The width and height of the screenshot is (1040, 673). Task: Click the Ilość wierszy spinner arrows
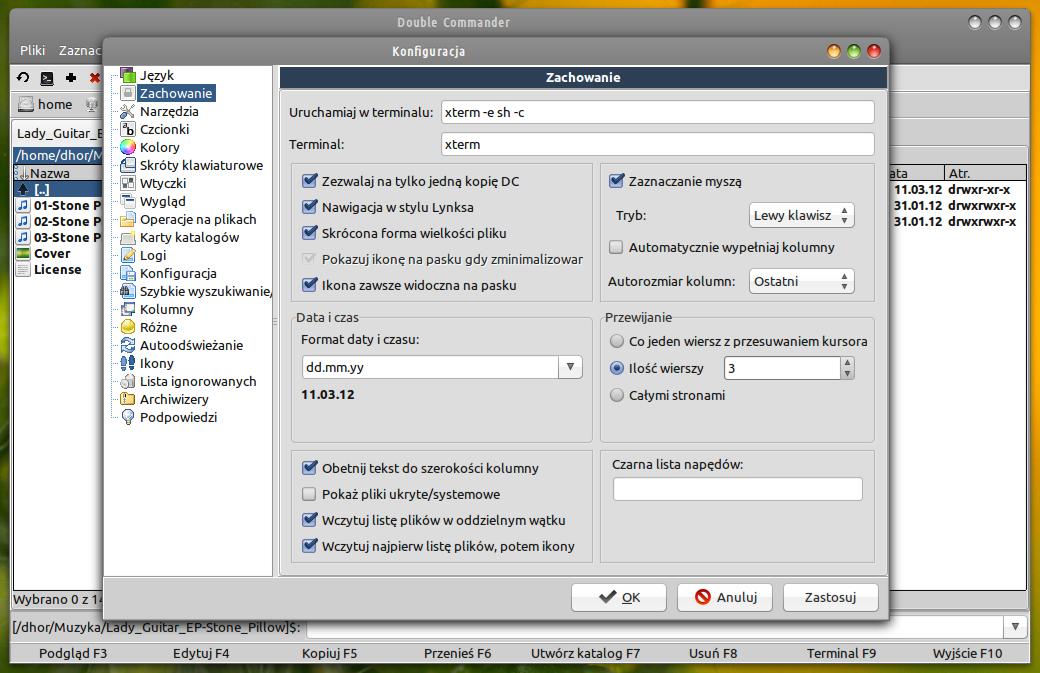[847, 368]
